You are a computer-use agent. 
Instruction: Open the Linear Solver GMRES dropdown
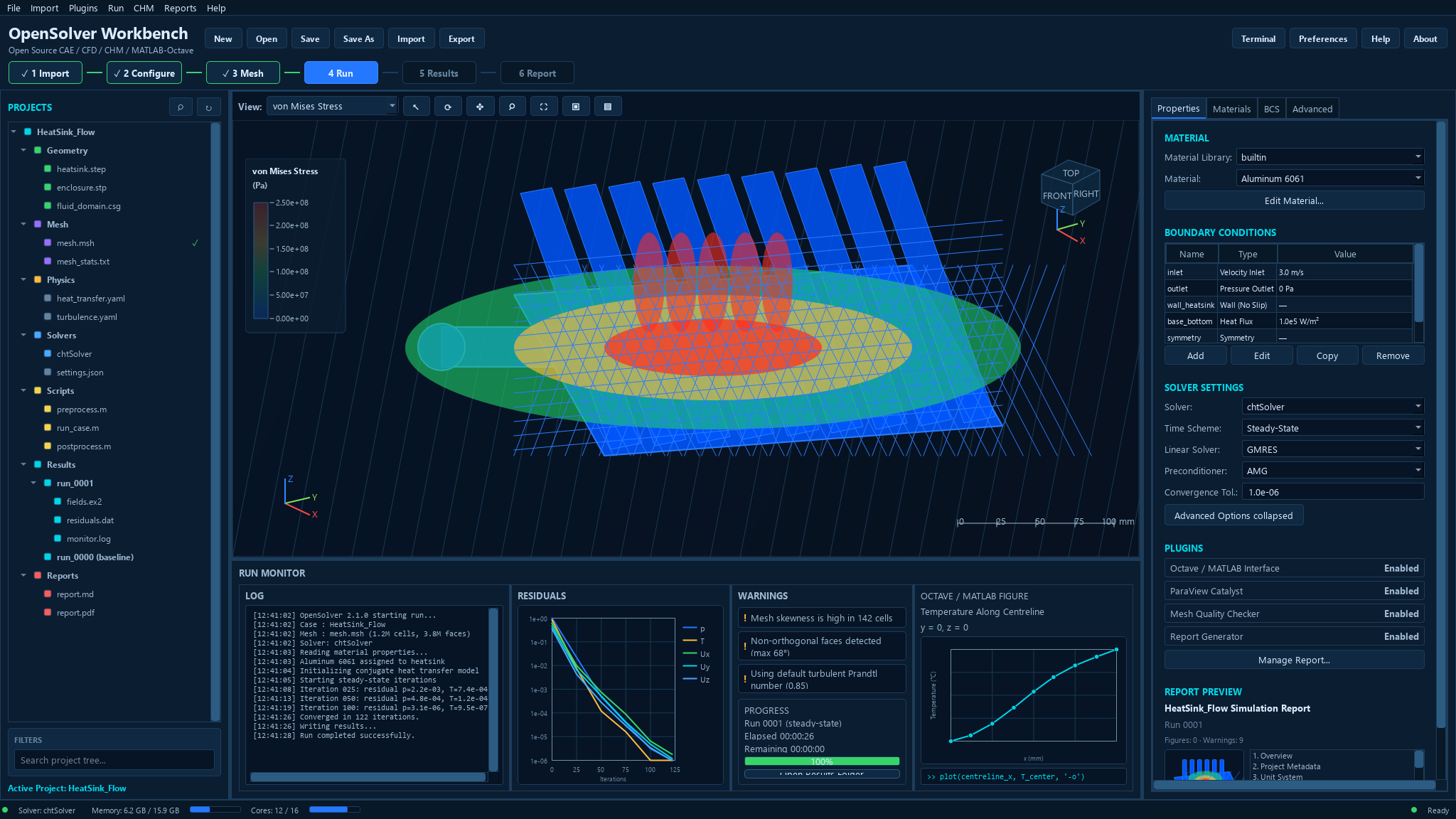click(1332, 449)
